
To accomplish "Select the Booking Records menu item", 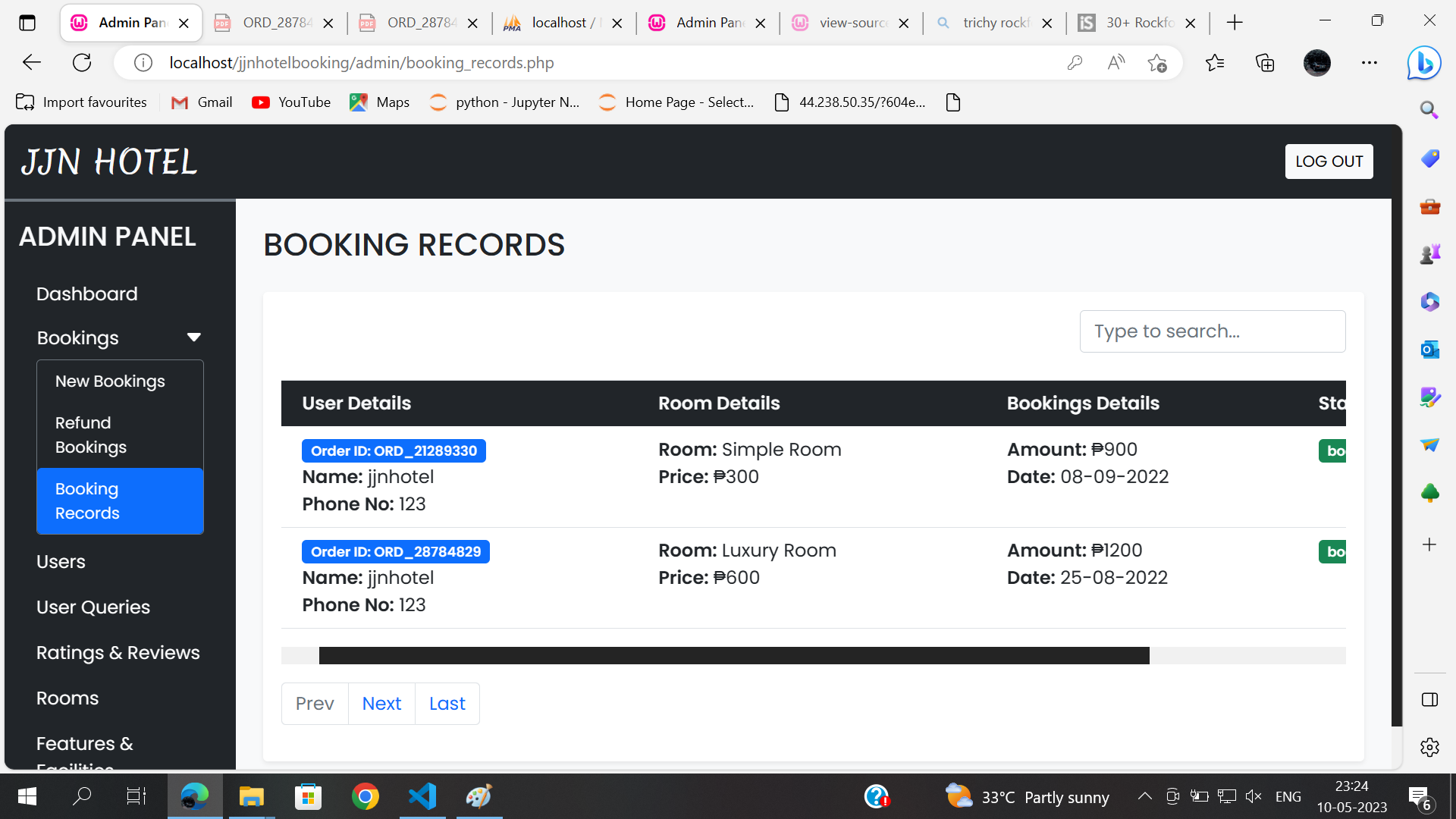I will tap(119, 500).
